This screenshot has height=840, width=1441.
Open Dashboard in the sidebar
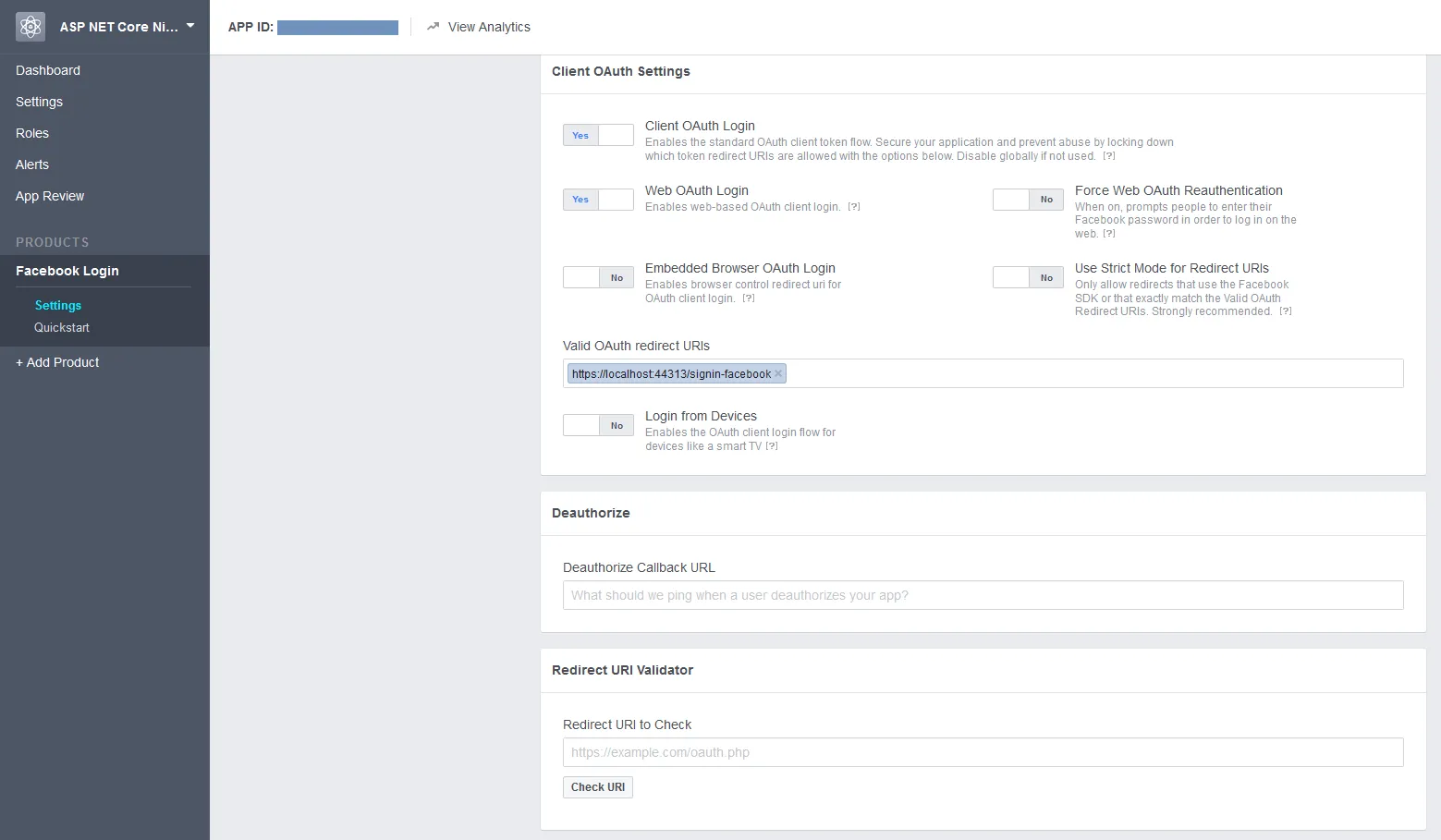tap(48, 70)
